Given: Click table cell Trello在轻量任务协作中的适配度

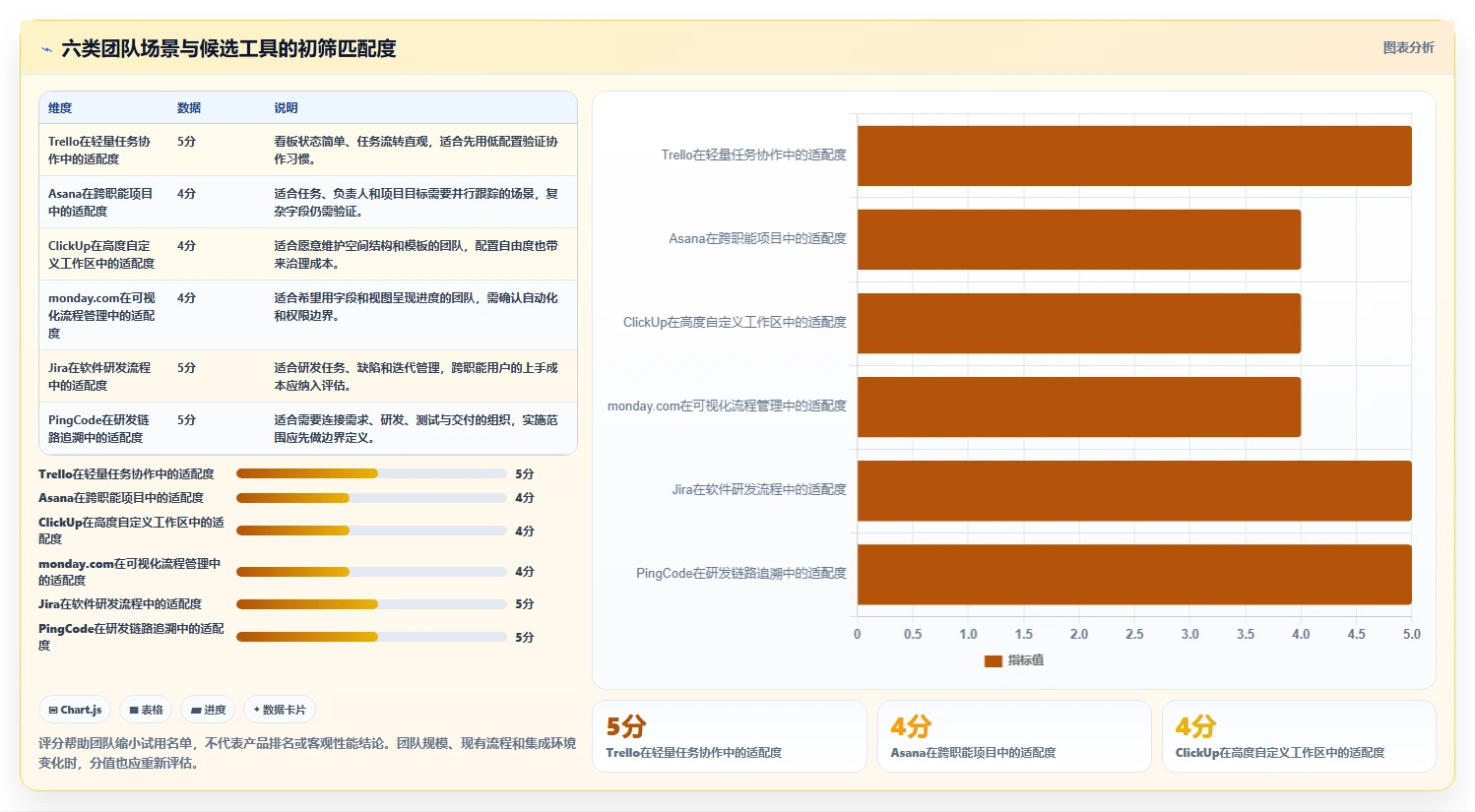Looking at the screenshot, I should point(100,150).
